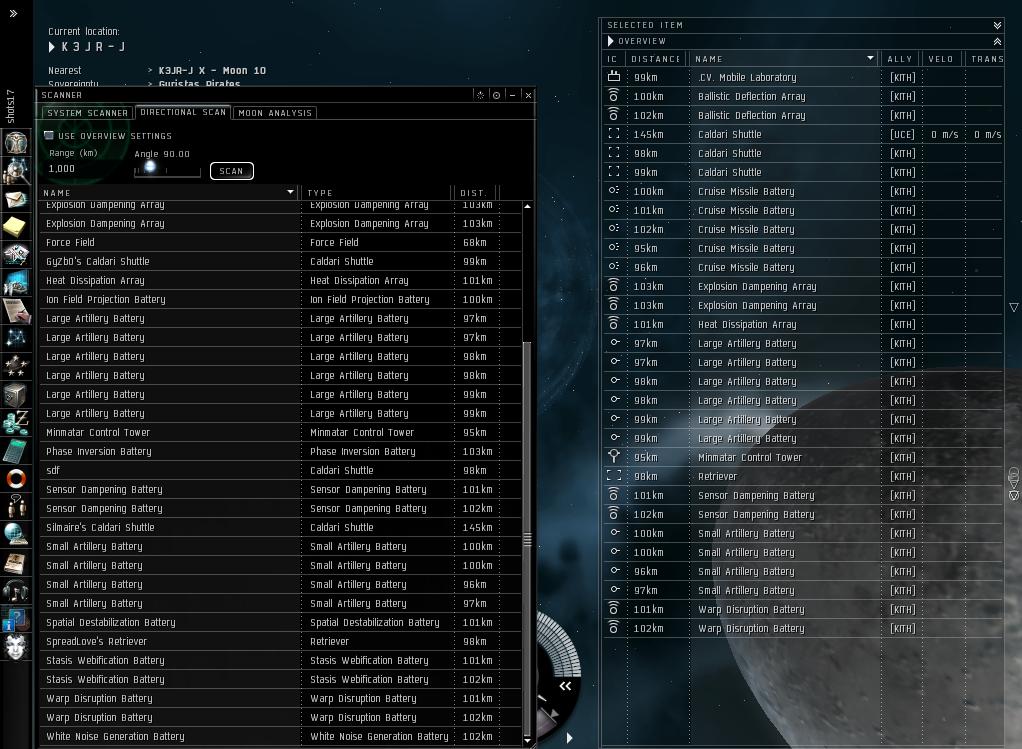
Task: Select Heat Dissipation Array in Overview
Action: (x=803, y=324)
